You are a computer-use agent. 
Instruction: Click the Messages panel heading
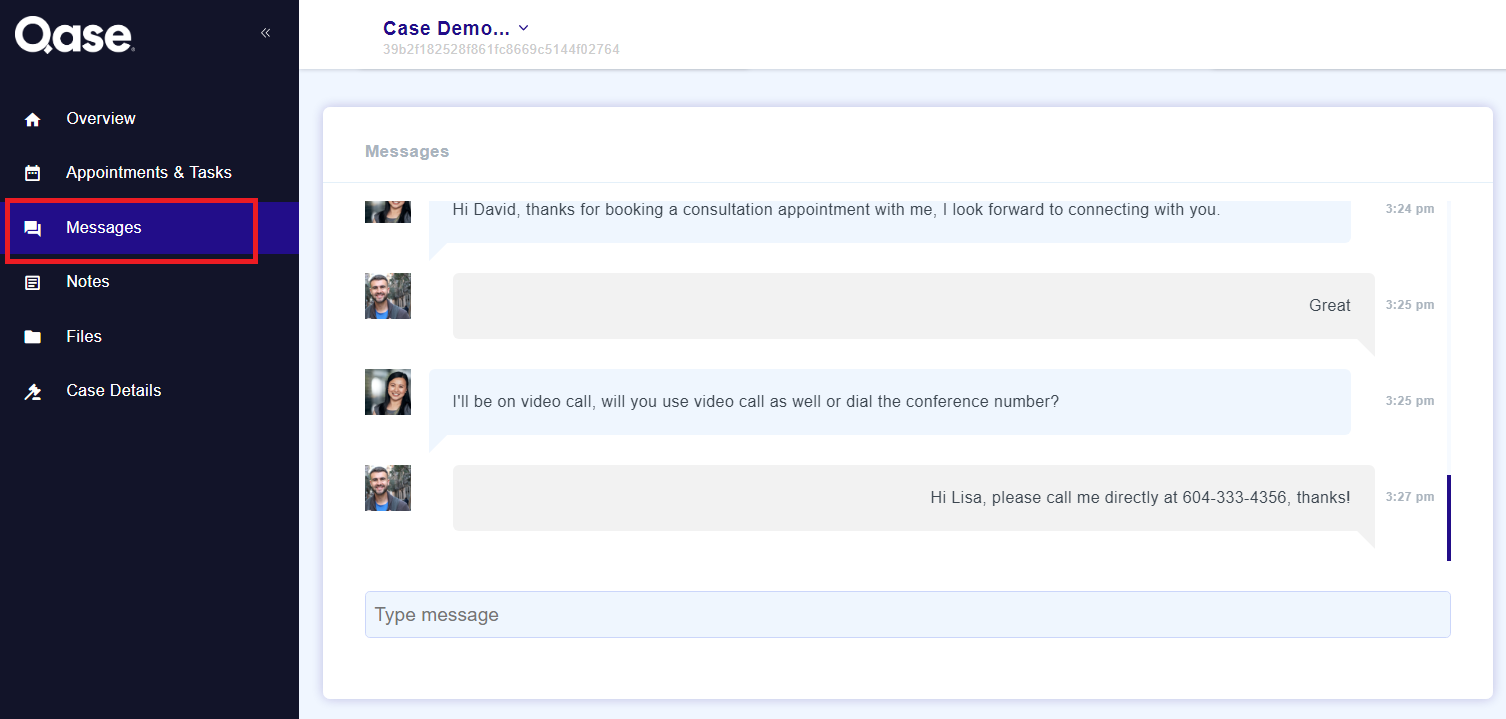(x=407, y=152)
